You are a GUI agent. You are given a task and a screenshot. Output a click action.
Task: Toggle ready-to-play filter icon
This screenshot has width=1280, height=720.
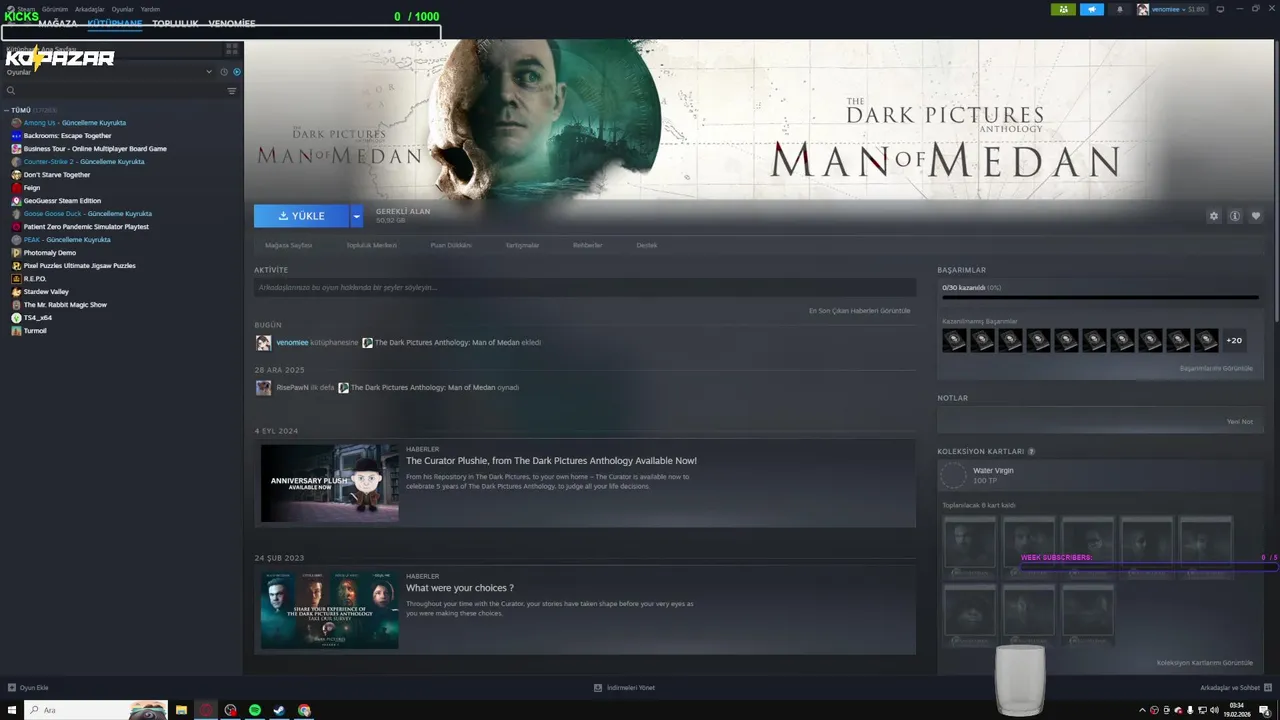(237, 72)
